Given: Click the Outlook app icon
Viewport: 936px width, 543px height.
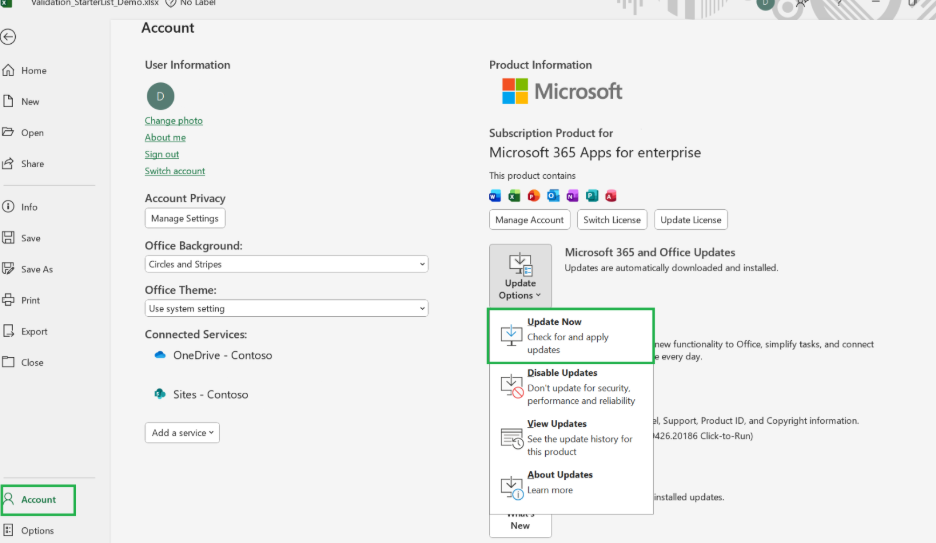Looking at the screenshot, I should coord(553,196).
